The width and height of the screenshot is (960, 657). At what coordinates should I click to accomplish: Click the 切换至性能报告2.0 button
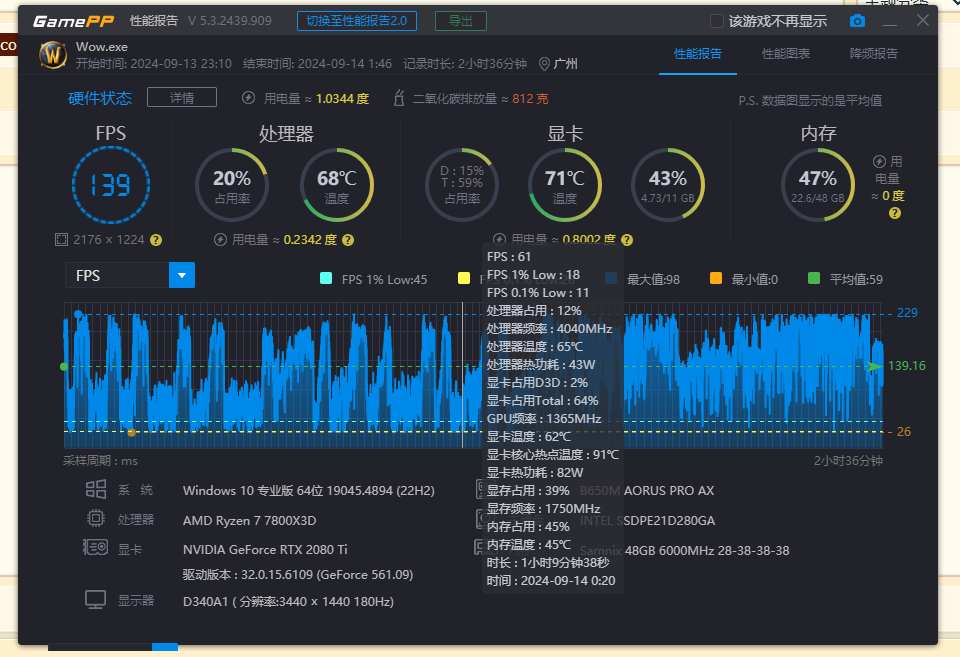tap(357, 21)
